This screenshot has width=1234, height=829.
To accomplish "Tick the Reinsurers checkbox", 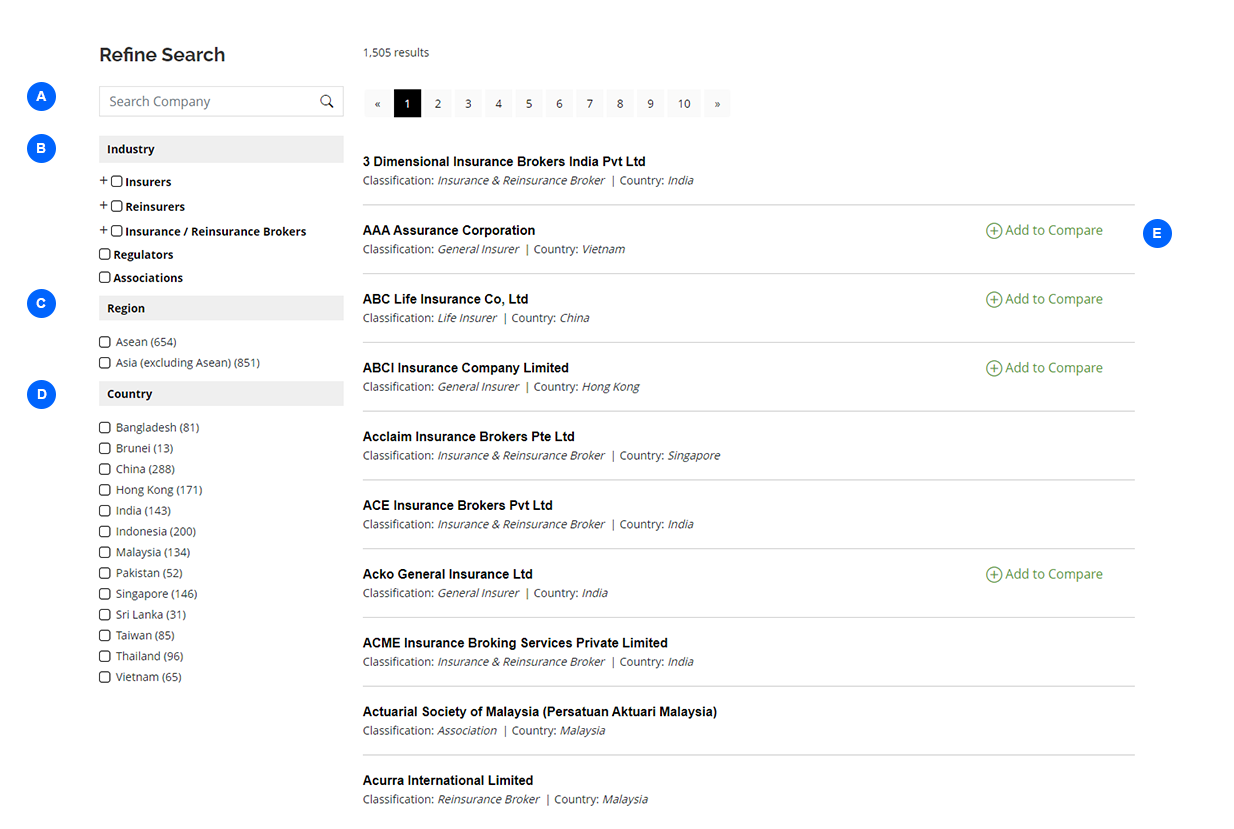I will coord(117,206).
